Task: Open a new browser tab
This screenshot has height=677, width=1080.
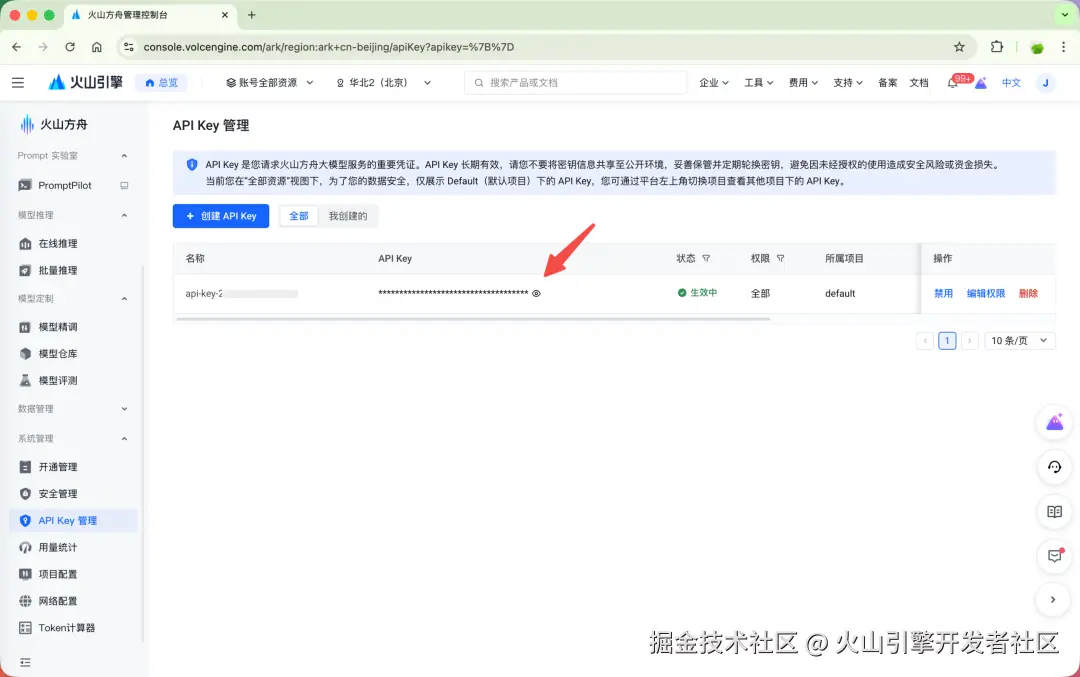Action: coord(251,14)
